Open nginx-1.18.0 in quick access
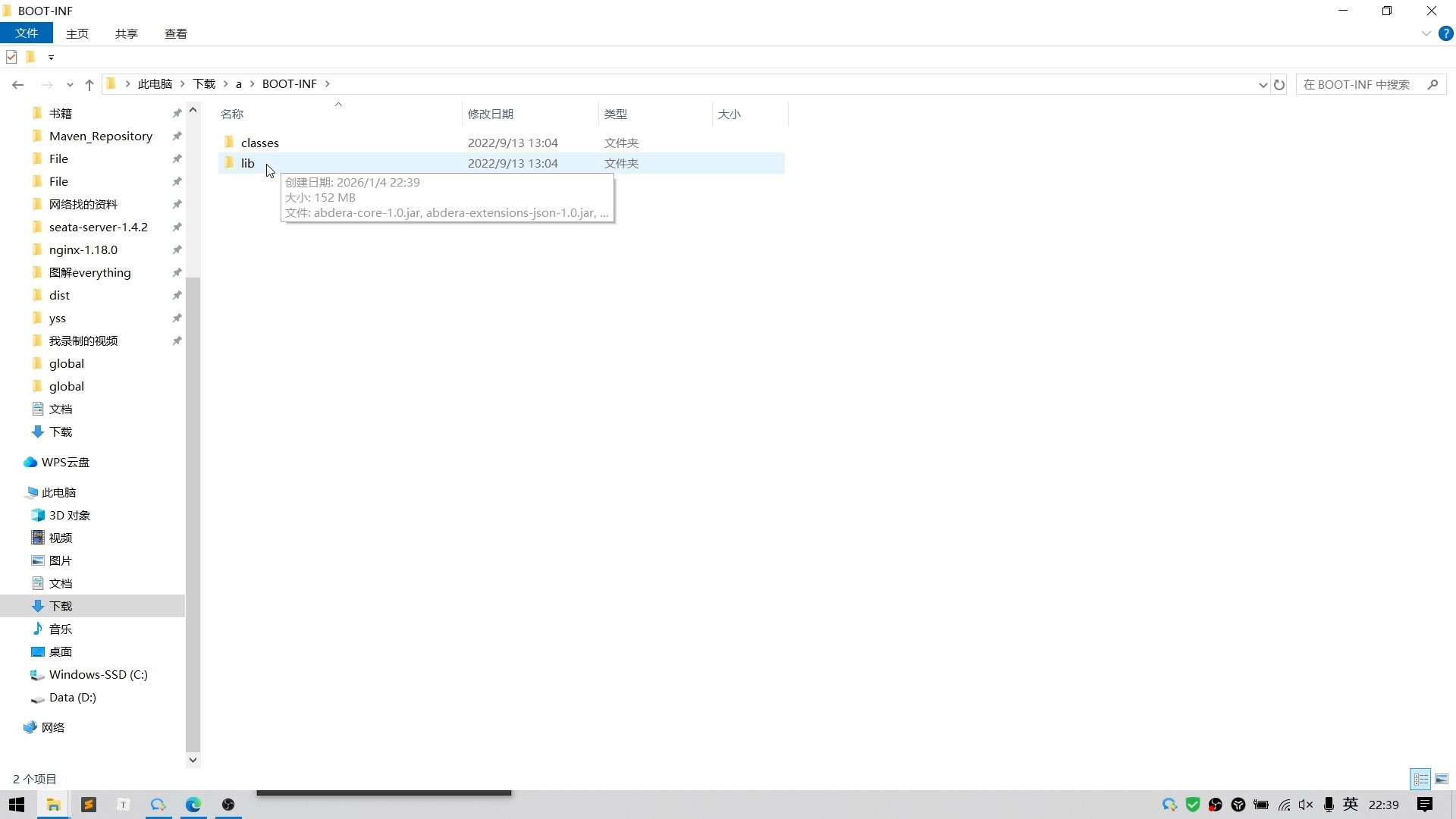Screen dimensions: 1456x819 point(83,250)
